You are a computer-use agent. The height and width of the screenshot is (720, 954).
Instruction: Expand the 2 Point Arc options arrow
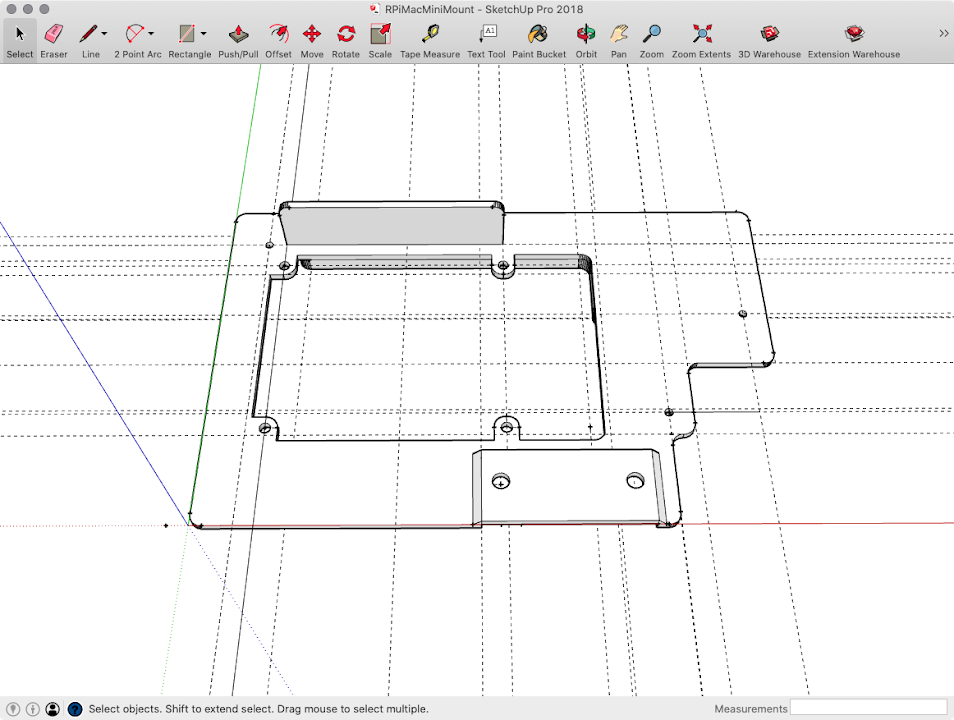[151, 34]
